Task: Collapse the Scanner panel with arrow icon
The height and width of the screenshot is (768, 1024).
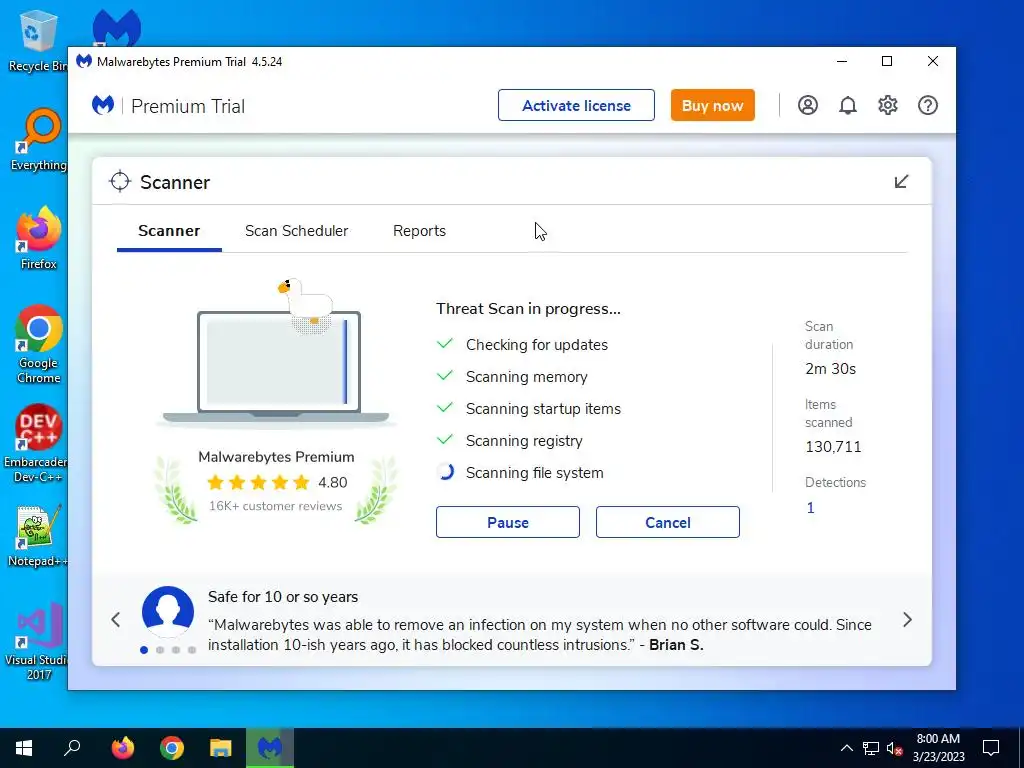Action: pyautogui.click(x=901, y=182)
